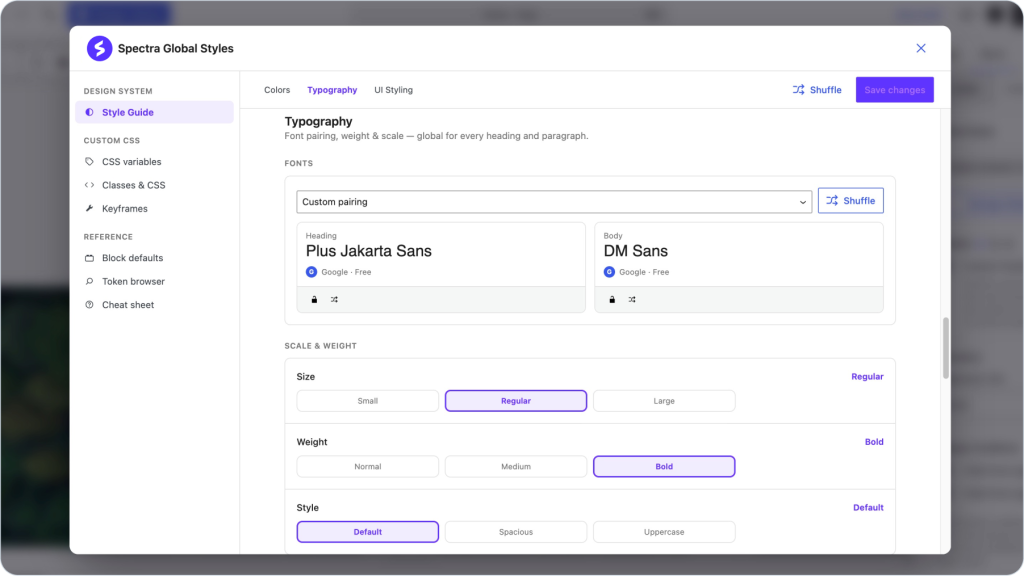
Task: Set Weight to Medium
Action: [516, 466]
